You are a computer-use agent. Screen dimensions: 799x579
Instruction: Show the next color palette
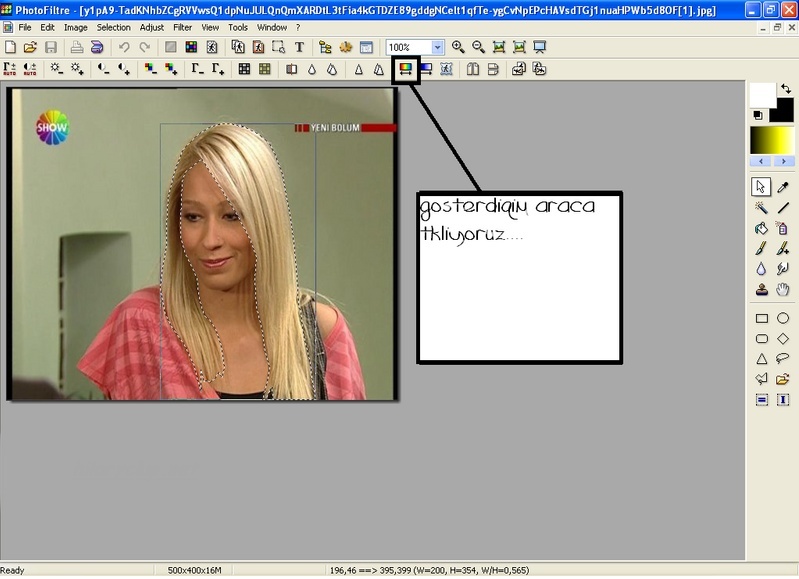click(x=783, y=161)
